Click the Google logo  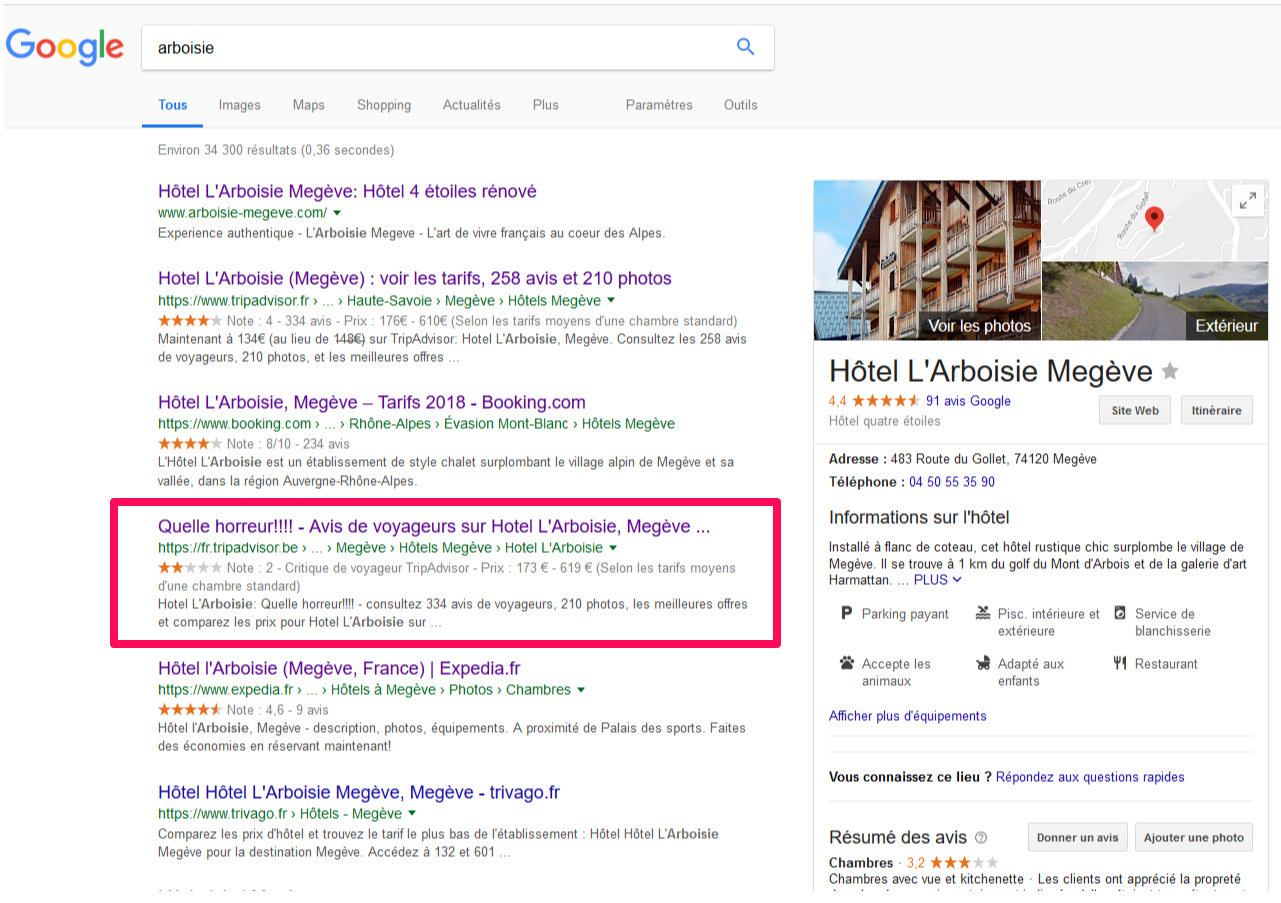pos(65,47)
